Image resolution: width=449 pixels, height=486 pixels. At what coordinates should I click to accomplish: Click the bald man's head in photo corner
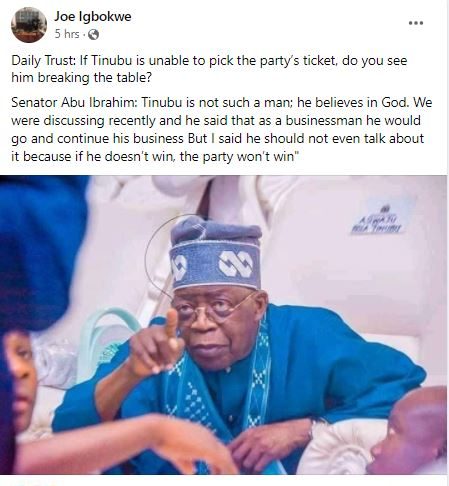pos(413,430)
